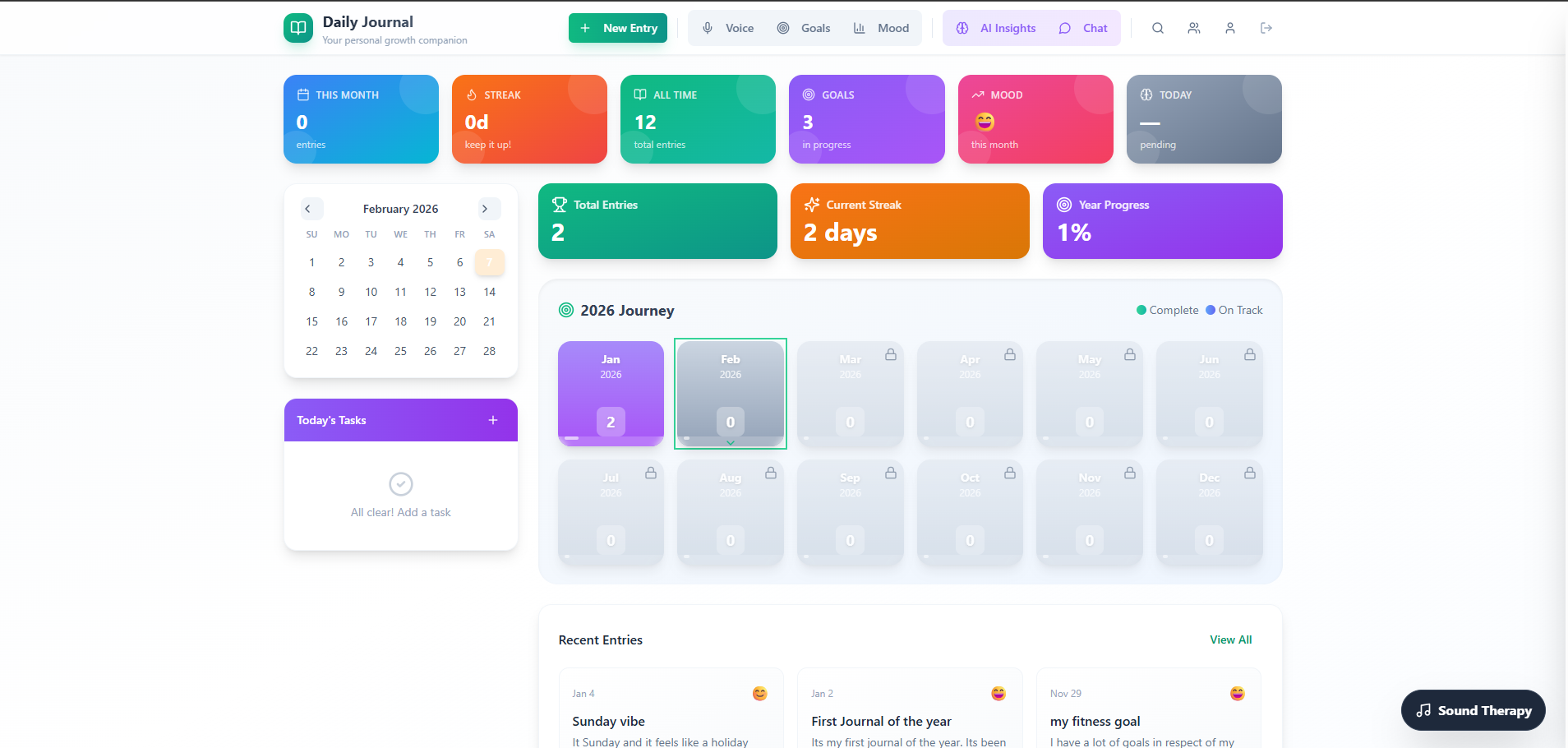Click the trophy icon on Total Entries
The image size is (1568, 748).
pos(560,205)
